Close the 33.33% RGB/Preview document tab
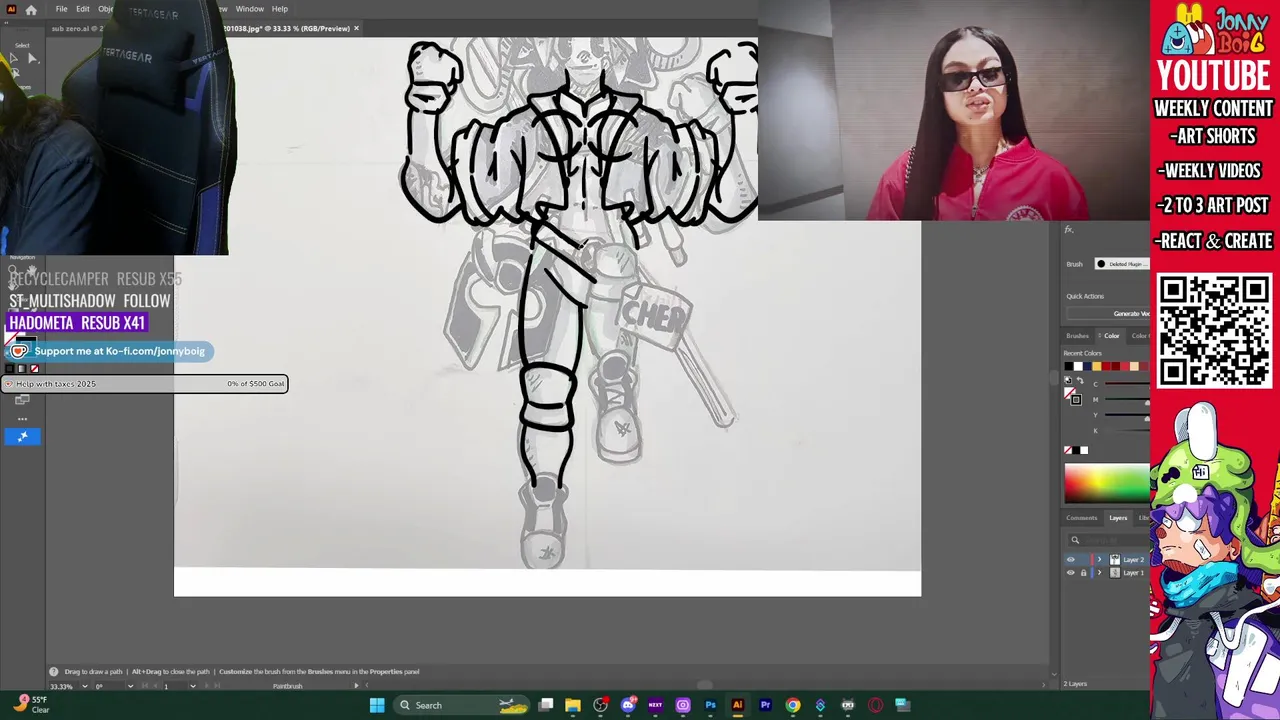Screen dimensions: 1280x720 (356, 28)
